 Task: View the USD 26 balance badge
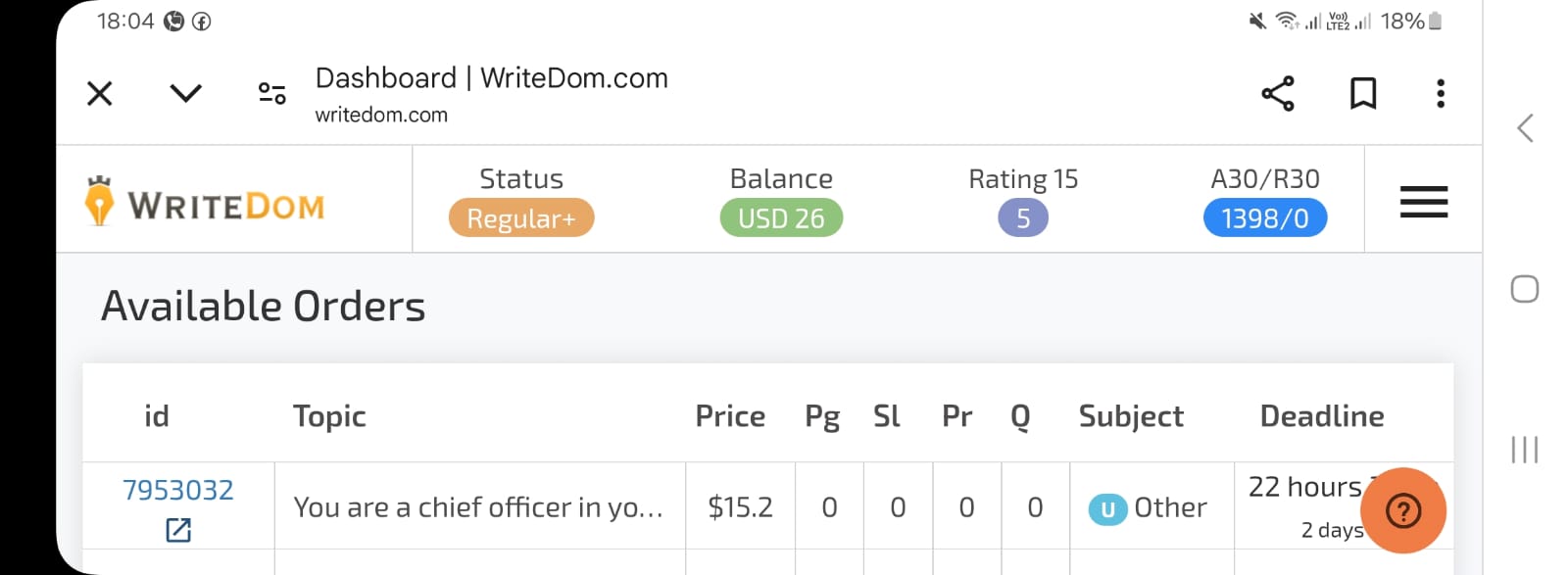[781, 217]
